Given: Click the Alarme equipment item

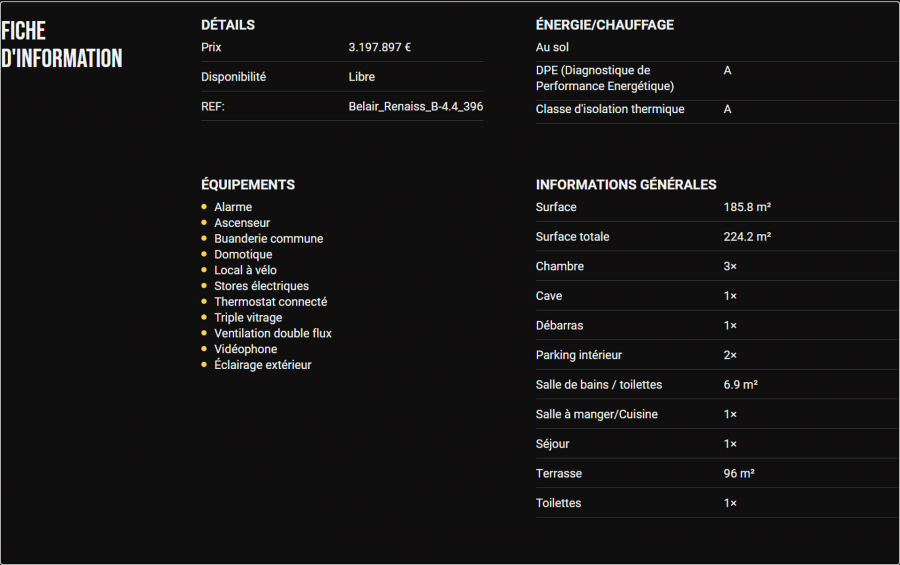Looking at the screenshot, I should [233, 207].
